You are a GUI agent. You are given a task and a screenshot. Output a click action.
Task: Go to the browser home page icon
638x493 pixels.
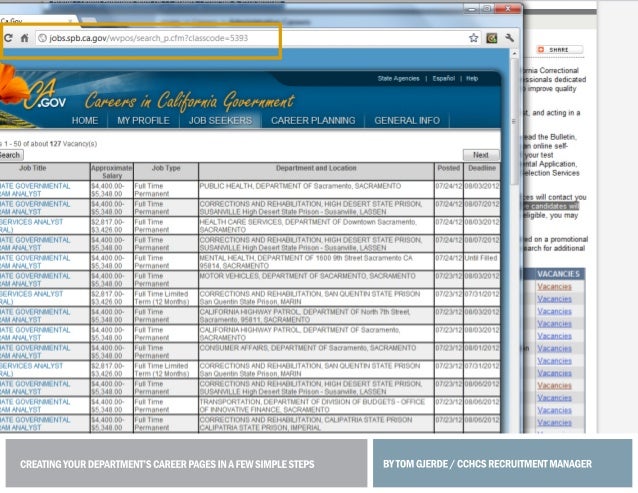tap(24, 38)
